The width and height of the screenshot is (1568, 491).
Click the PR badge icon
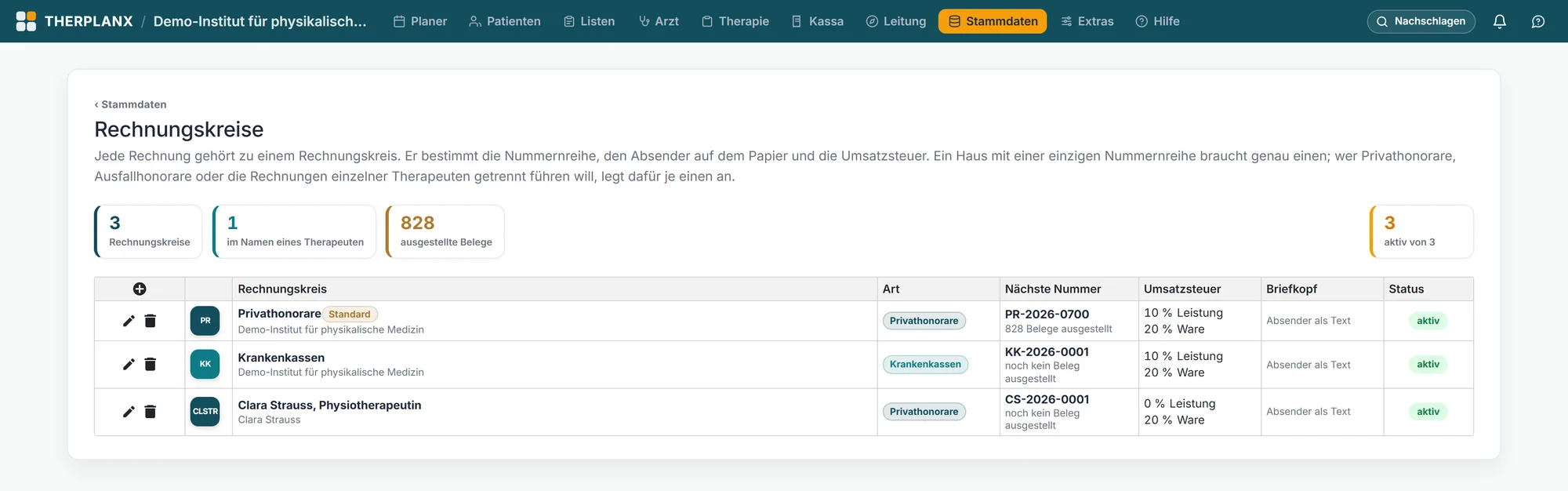tap(205, 321)
